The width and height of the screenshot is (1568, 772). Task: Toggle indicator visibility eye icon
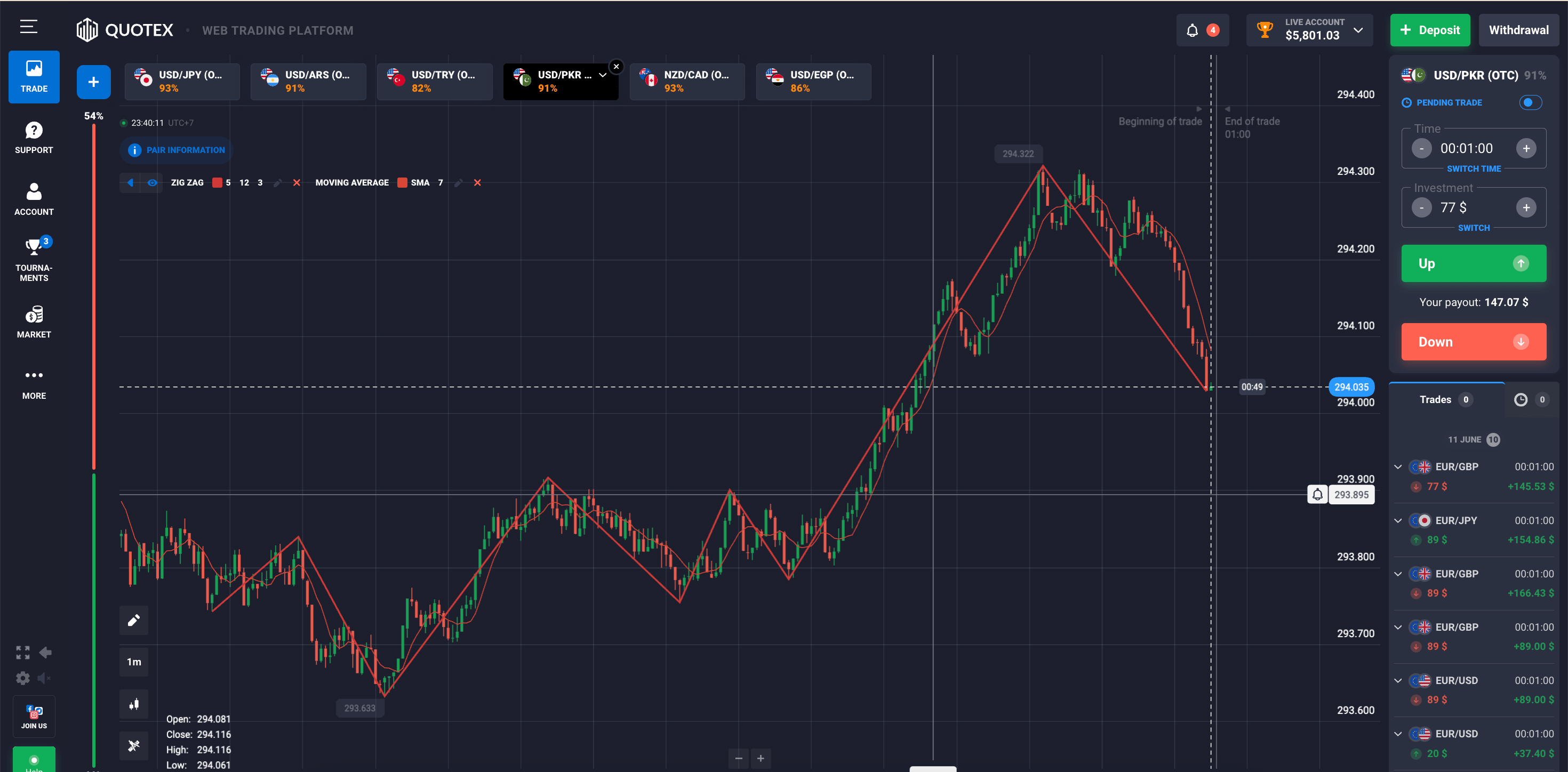pyautogui.click(x=152, y=182)
